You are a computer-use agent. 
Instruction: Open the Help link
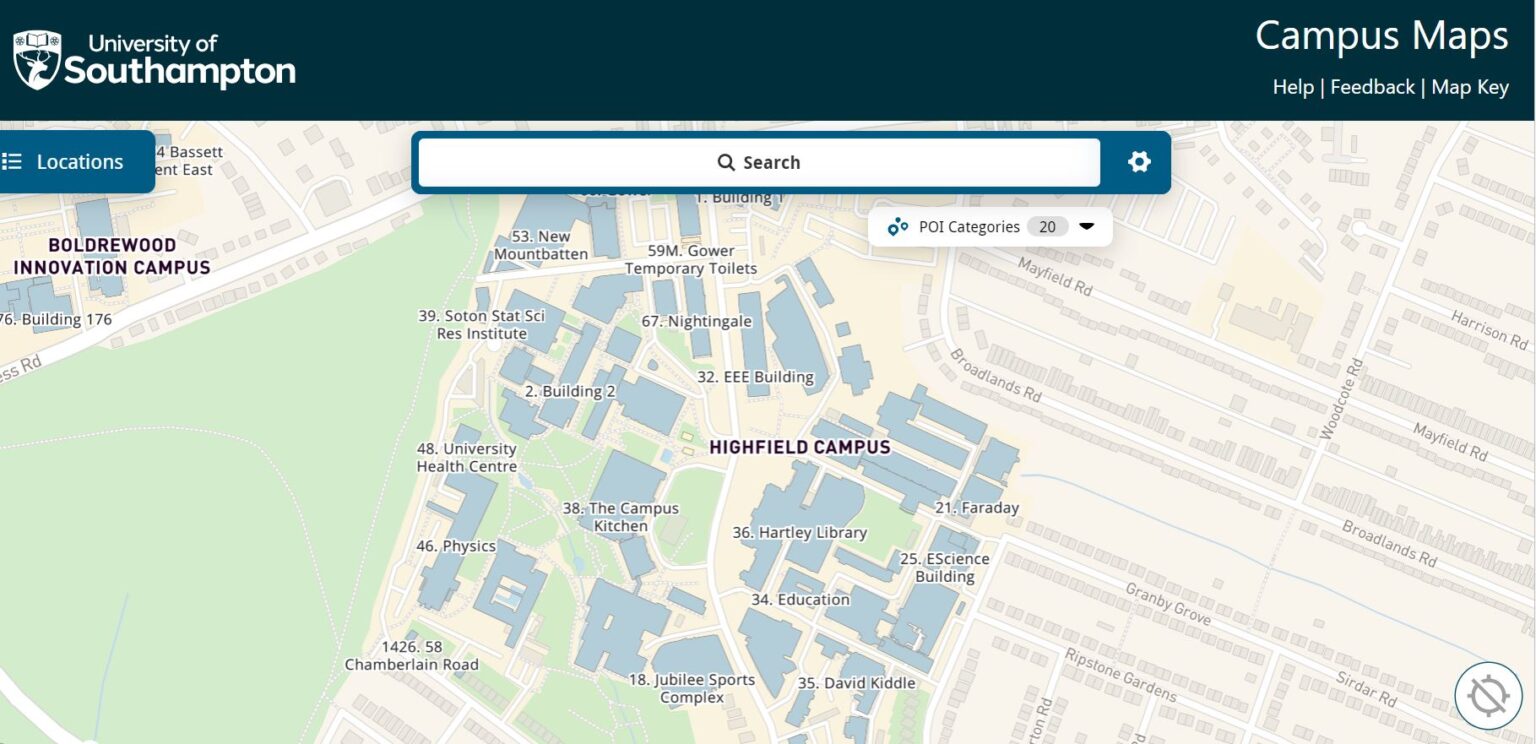(x=1292, y=87)
